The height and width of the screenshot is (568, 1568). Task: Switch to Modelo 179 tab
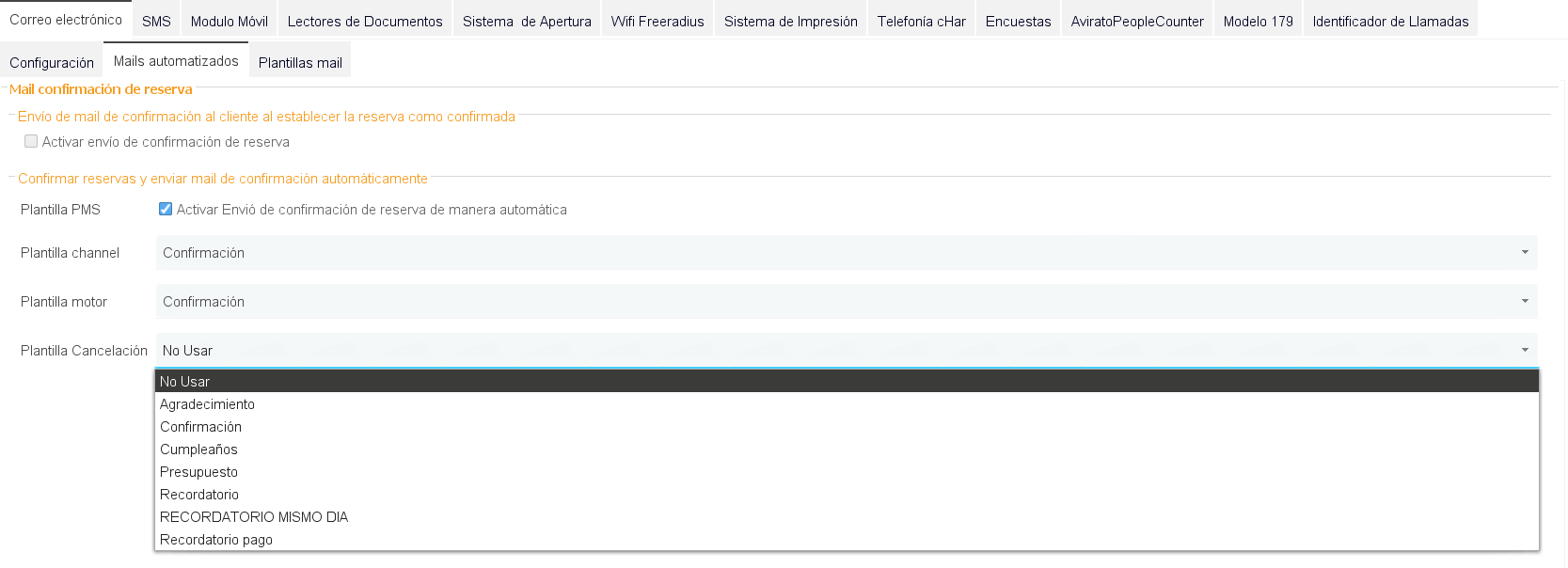coord(1259,21)
